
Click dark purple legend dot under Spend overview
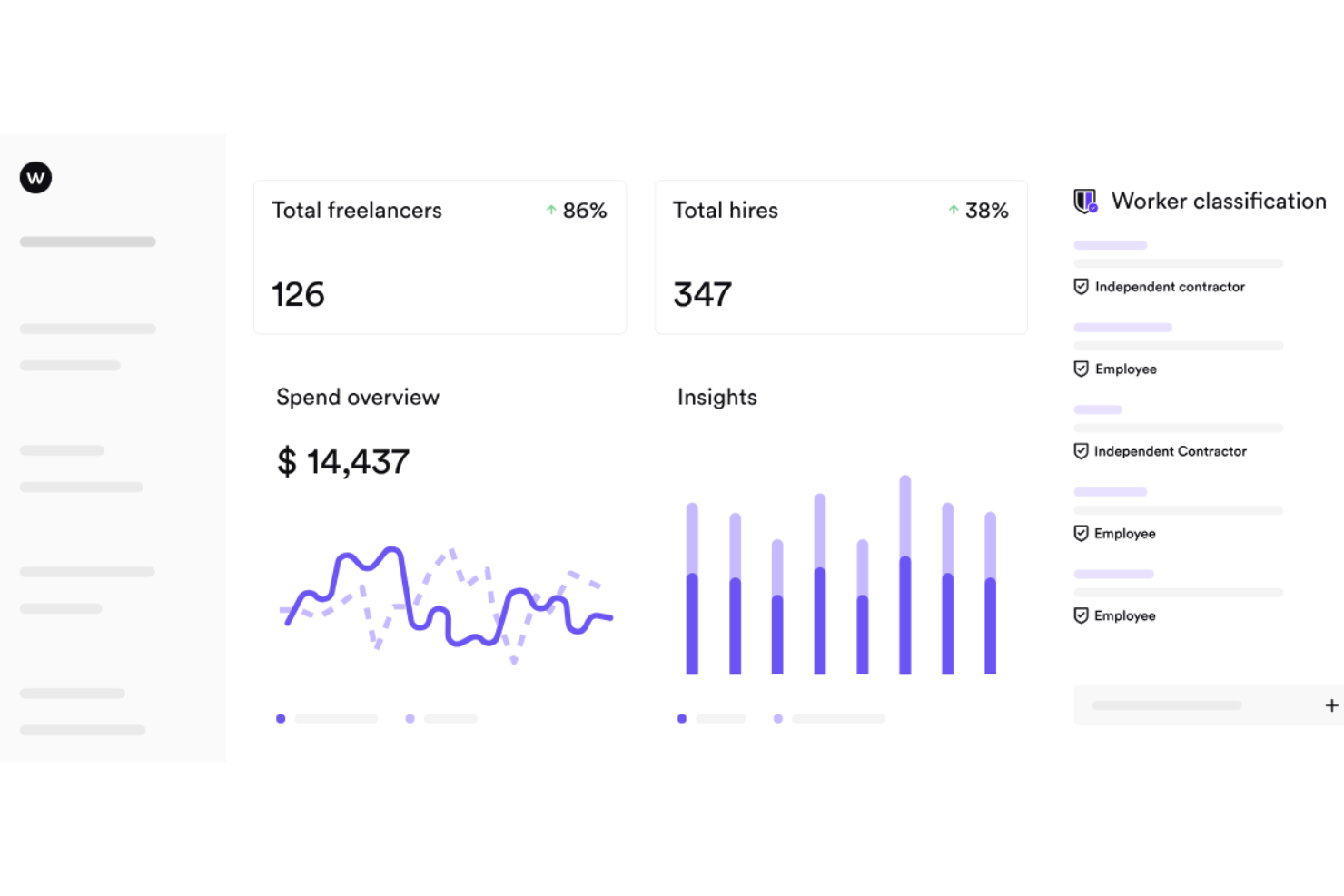(x=281, y=718)
